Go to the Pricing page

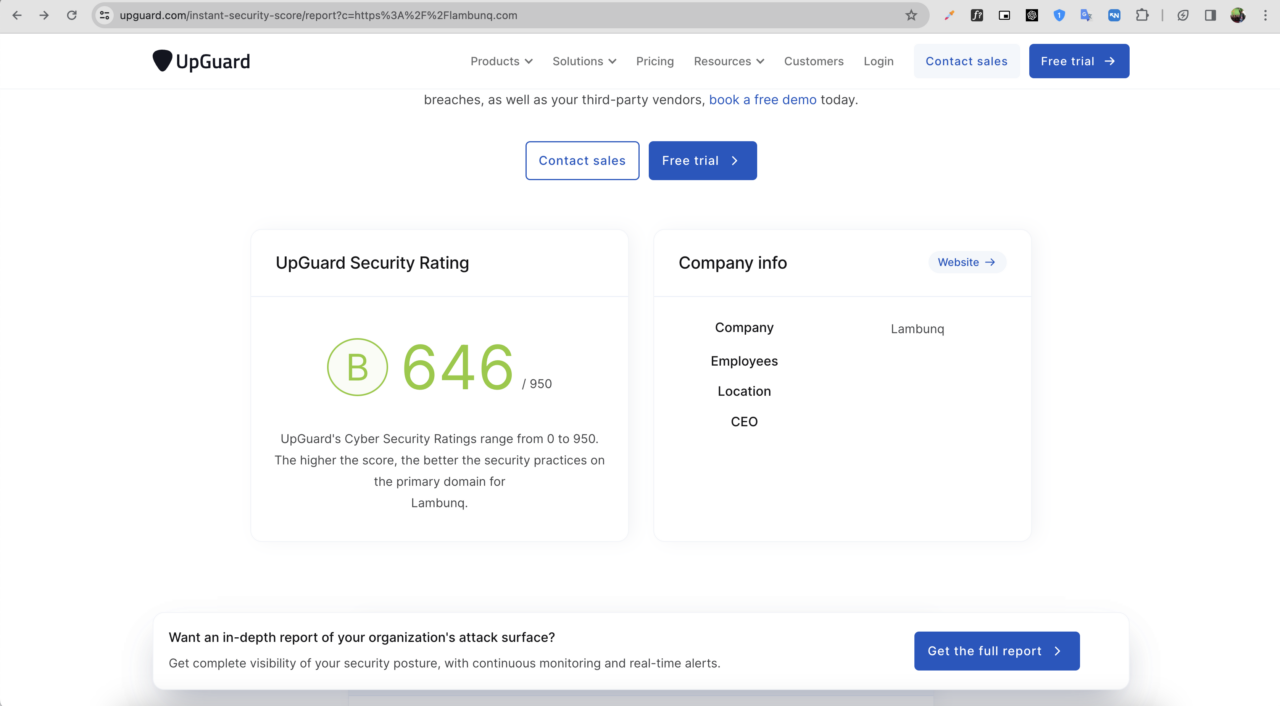[x=655, y=61]
